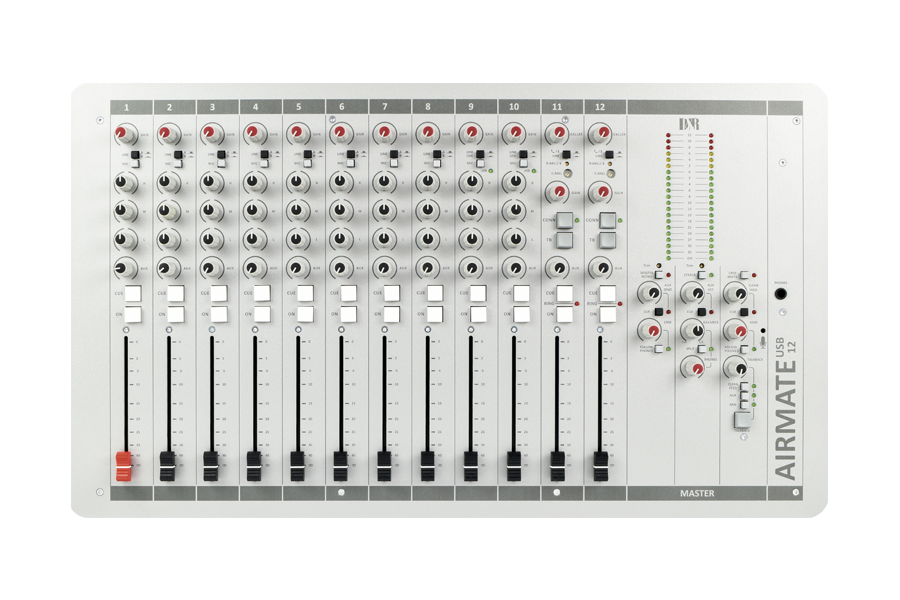This screenshot has height=600, width=900.
Task: Click the built-in microphone icon
Action: pyautogui.click(x=763, y=342)
